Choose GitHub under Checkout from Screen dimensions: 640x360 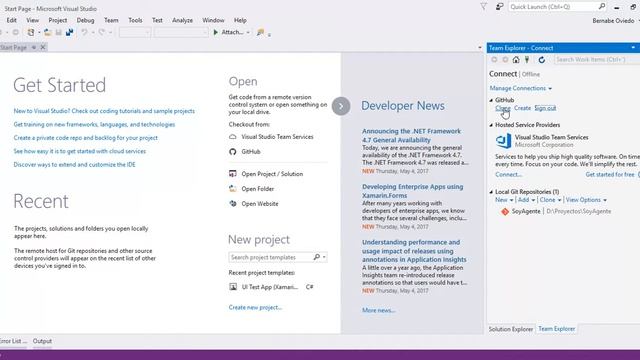(x=245, y=152)
